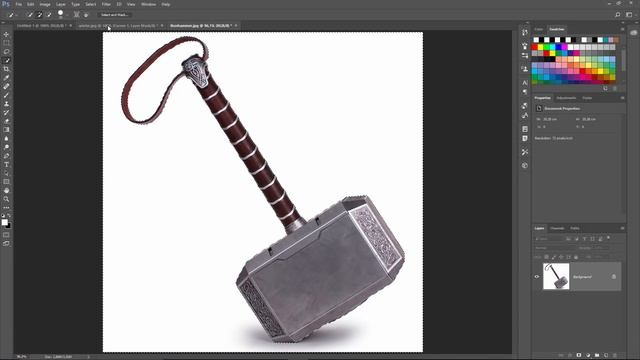This screenshot has width=640, height=360.
Task: Open Layers panel menu
Action: pyautogui.click(x=622, y=228)
